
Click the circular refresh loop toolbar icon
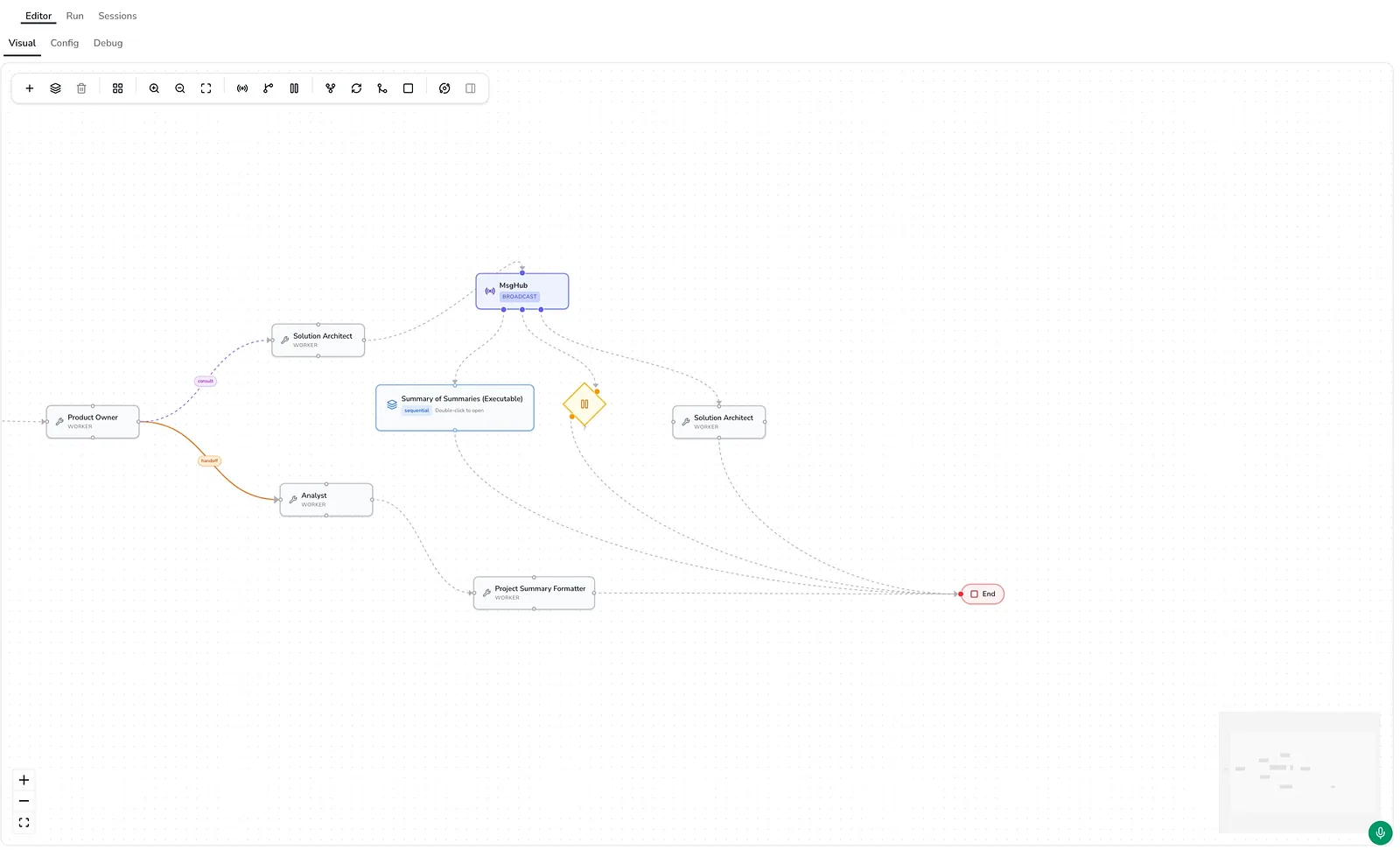pyautogui.click(x=357, y=88)
